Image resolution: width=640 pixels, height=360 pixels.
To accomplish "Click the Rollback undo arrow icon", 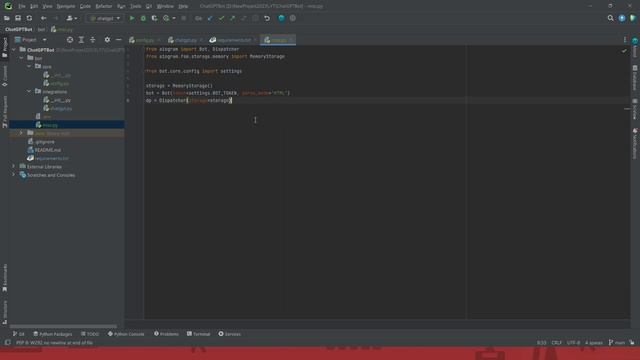I will point(267,18).
